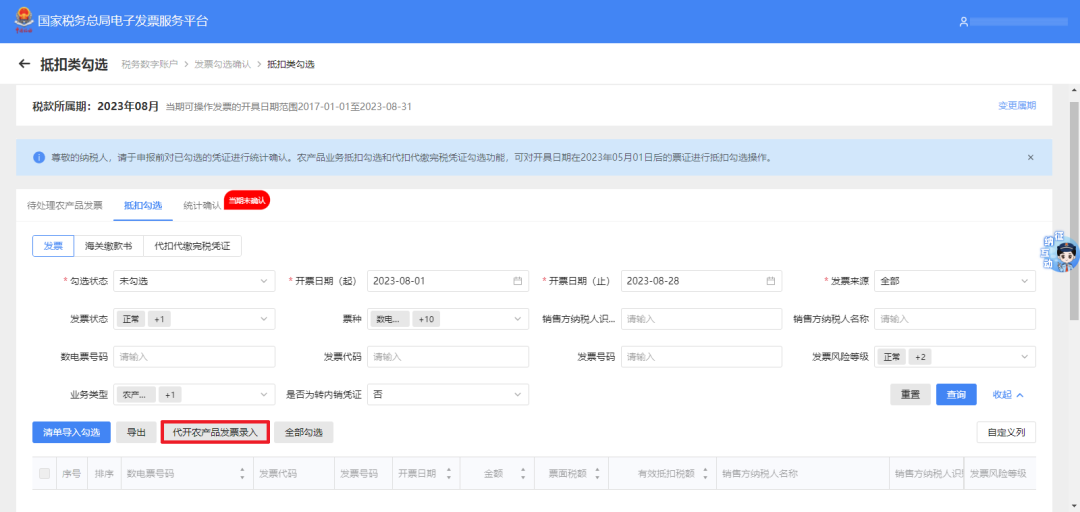Focus the 发票号码 input
This screenshot has height=512, width=1080.
701,357
